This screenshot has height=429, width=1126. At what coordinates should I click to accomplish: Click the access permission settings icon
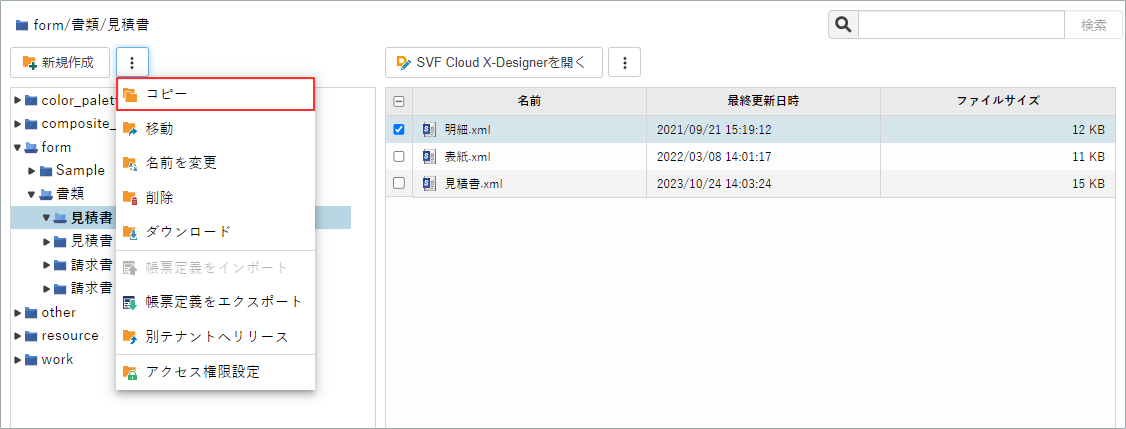(130, 372)
